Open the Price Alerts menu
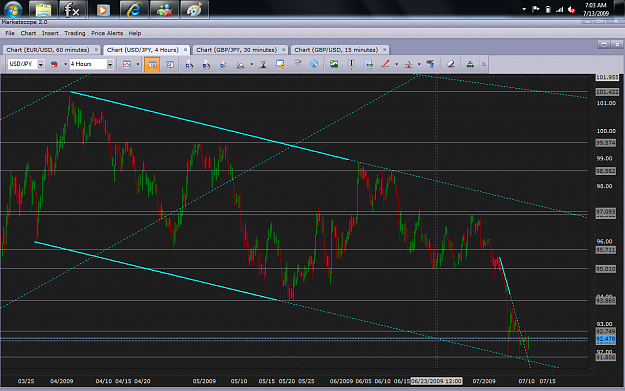Image resolution: width=625 pixels, height=391 pixels. coord(107,33)
